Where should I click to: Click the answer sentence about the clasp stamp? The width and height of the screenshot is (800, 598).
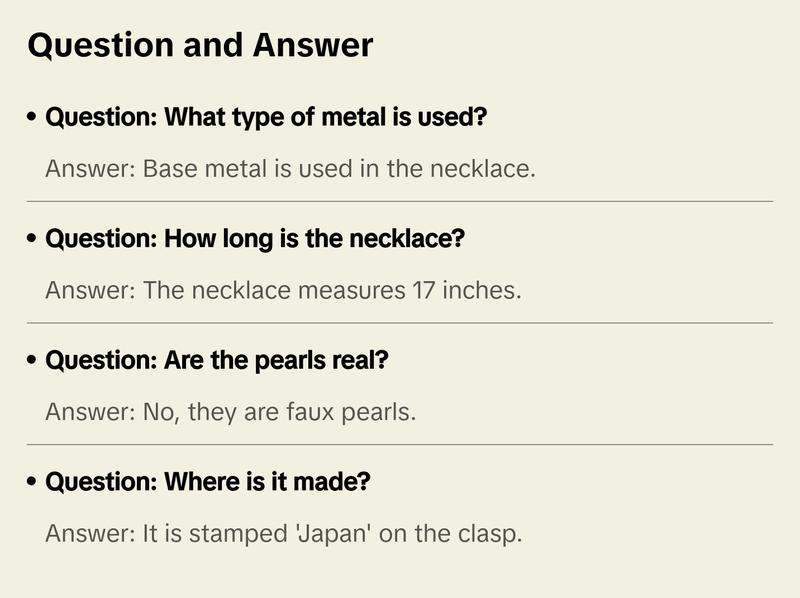tap(283, 533)
